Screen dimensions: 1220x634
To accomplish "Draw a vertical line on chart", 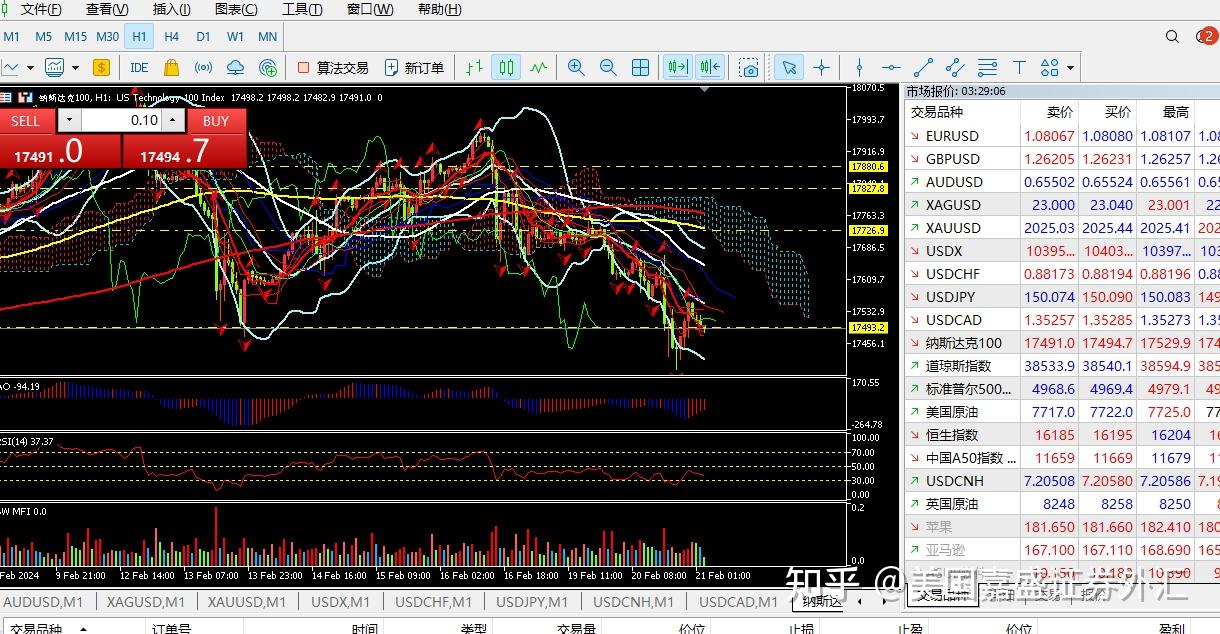I will pyautogui.click(x=859, y=68).
